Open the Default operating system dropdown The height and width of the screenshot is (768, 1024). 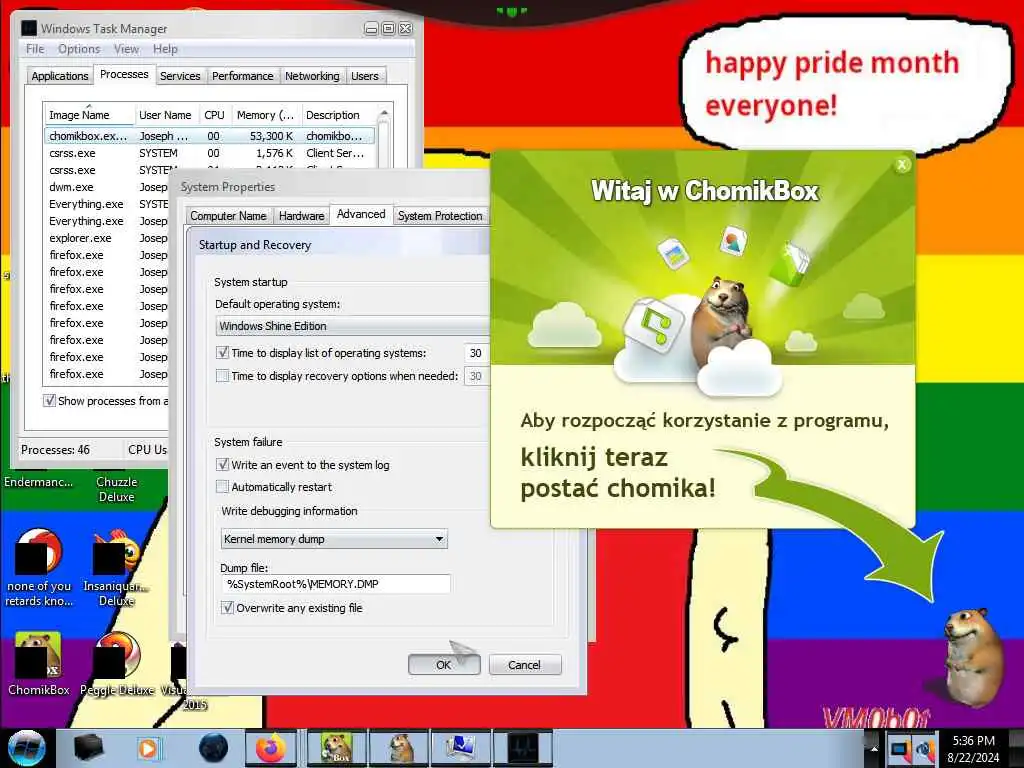[352, 325]
